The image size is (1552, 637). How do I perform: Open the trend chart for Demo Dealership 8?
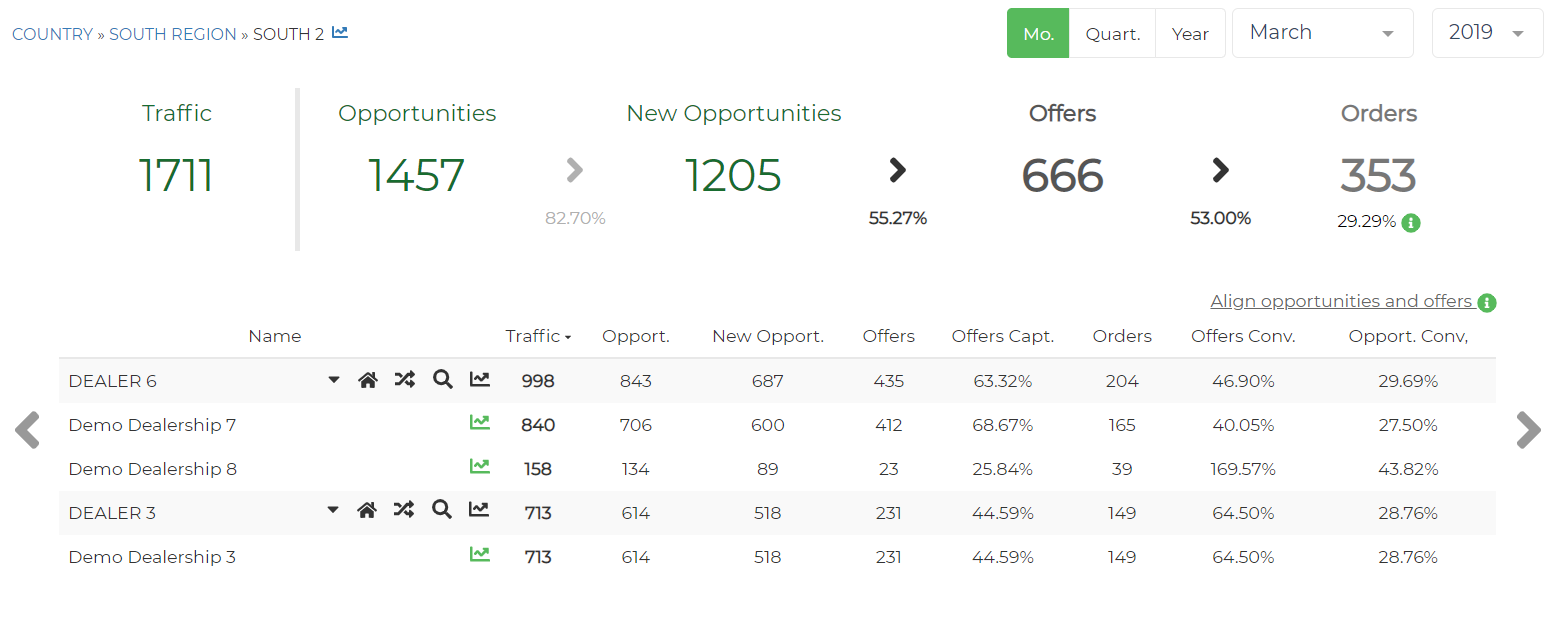coord(479,467)
